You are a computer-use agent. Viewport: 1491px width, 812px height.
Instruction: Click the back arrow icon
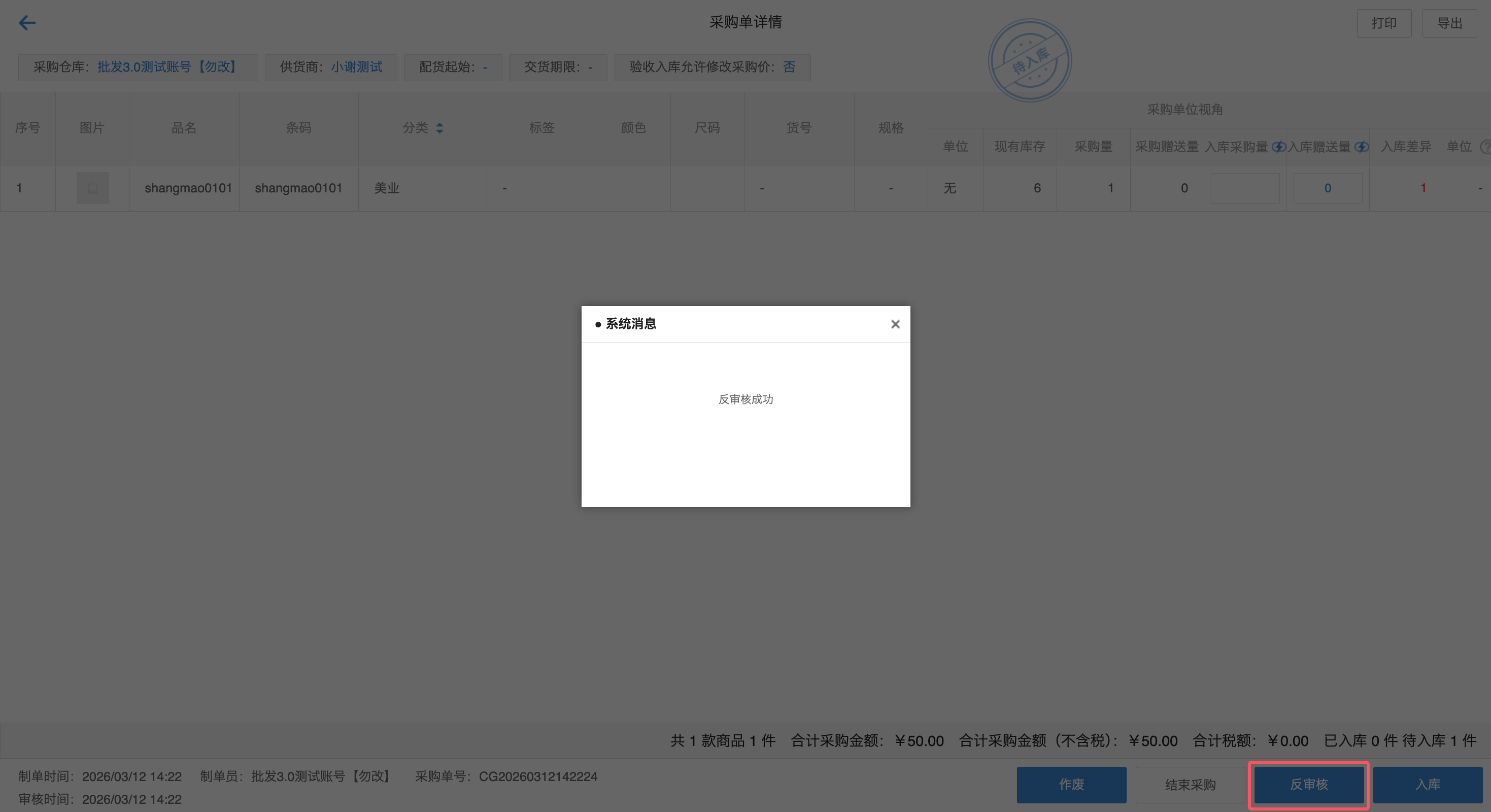click(x=27, y=22)
